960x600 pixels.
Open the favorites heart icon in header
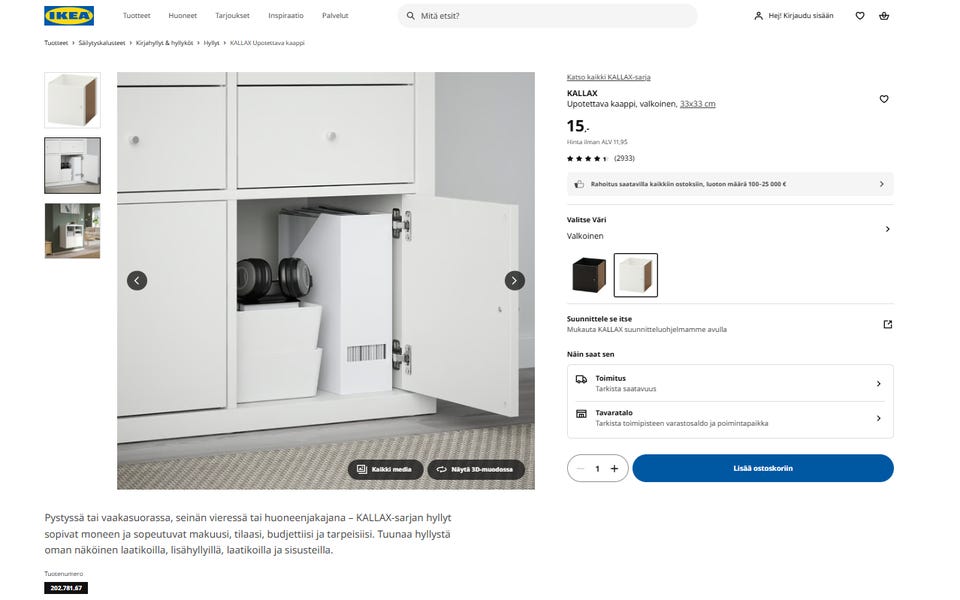(x=860, y=16)
